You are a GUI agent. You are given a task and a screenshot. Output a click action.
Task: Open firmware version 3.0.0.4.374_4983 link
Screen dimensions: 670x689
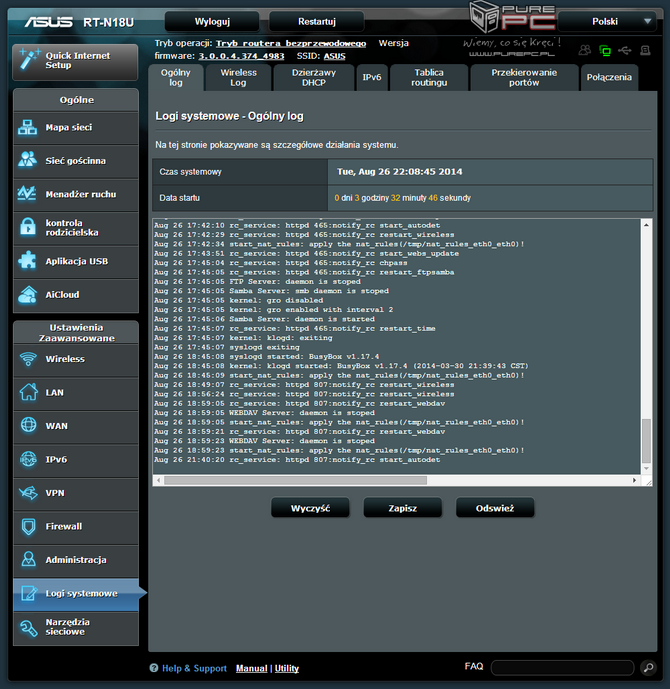pyautogui.click(x=241, y=56)
